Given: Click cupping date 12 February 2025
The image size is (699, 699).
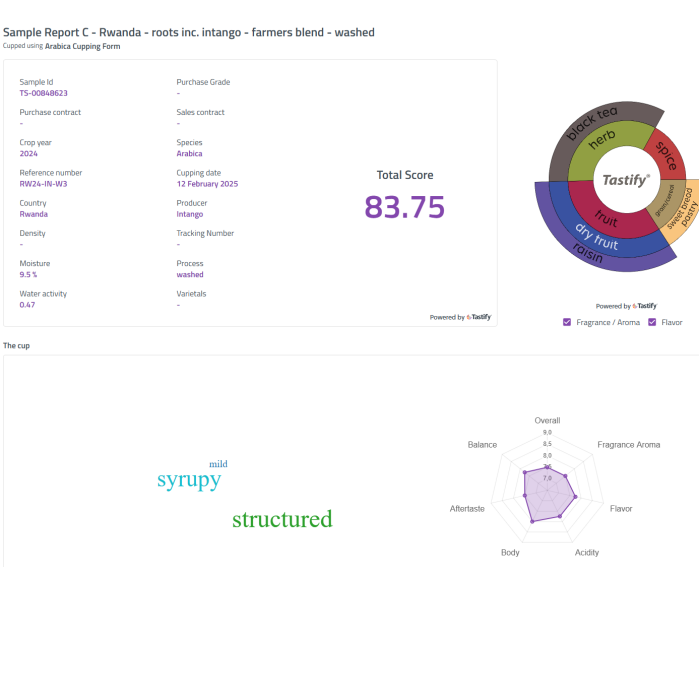Looking at the screenshot, I should 207,184.
